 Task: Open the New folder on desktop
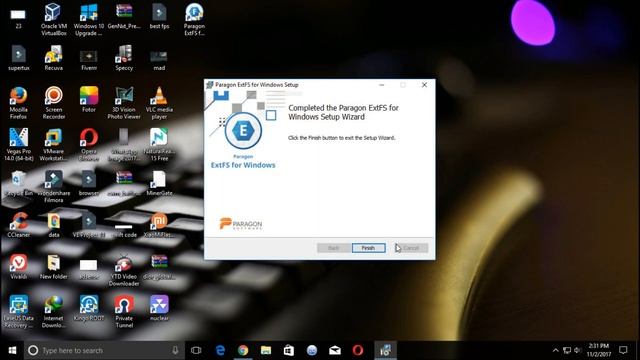point(53,267)
